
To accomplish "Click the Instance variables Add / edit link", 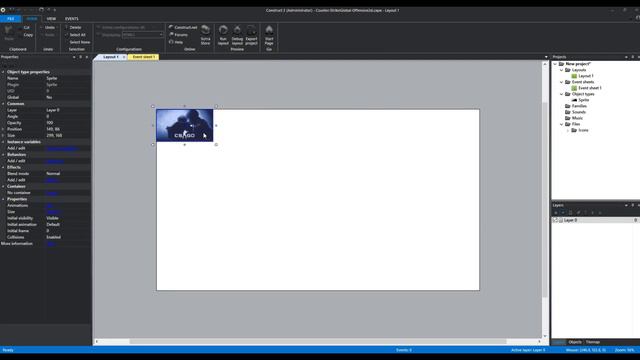I will [x=62, y=148].
